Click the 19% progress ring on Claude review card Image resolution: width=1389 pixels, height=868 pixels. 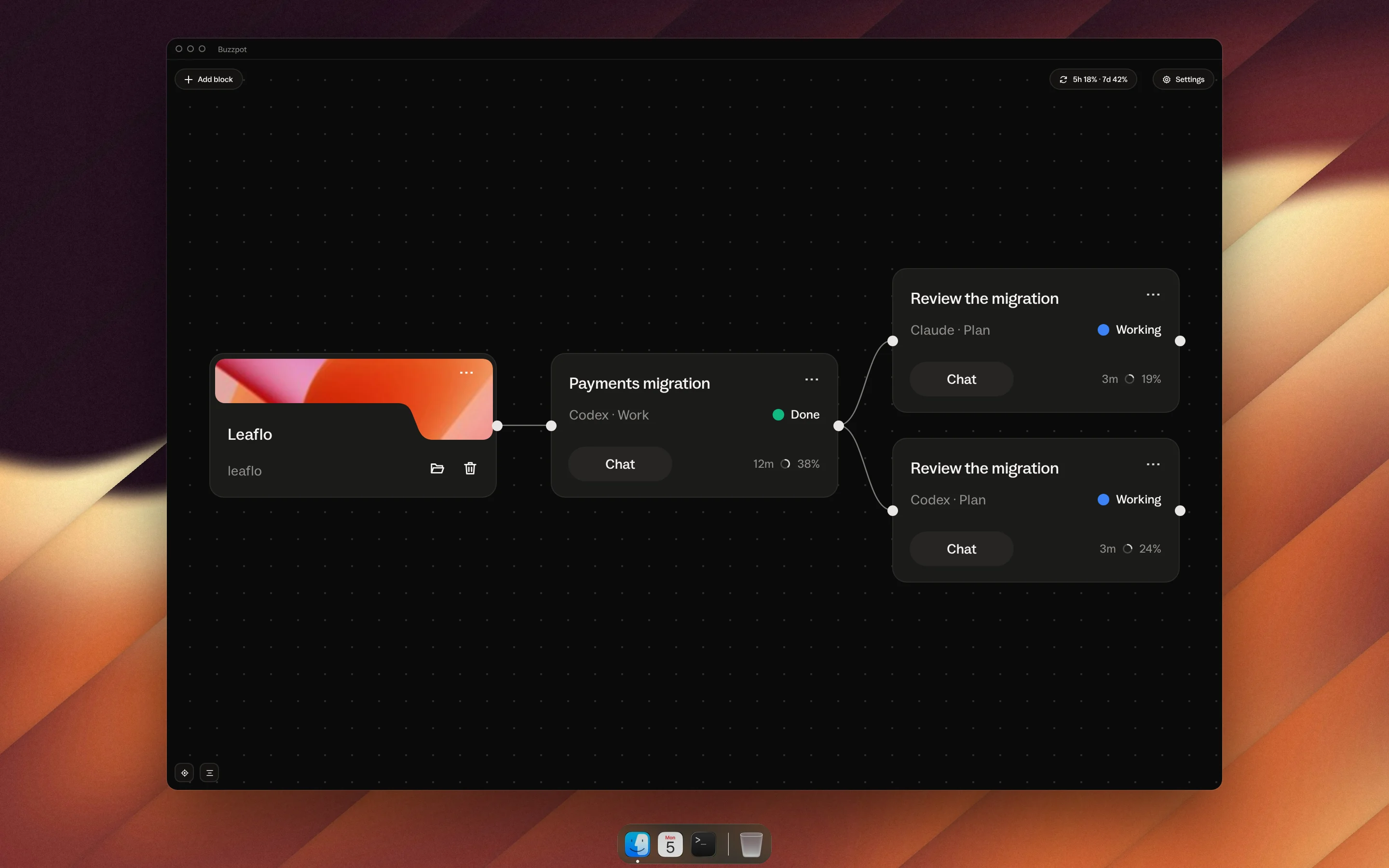point(1130,379)
